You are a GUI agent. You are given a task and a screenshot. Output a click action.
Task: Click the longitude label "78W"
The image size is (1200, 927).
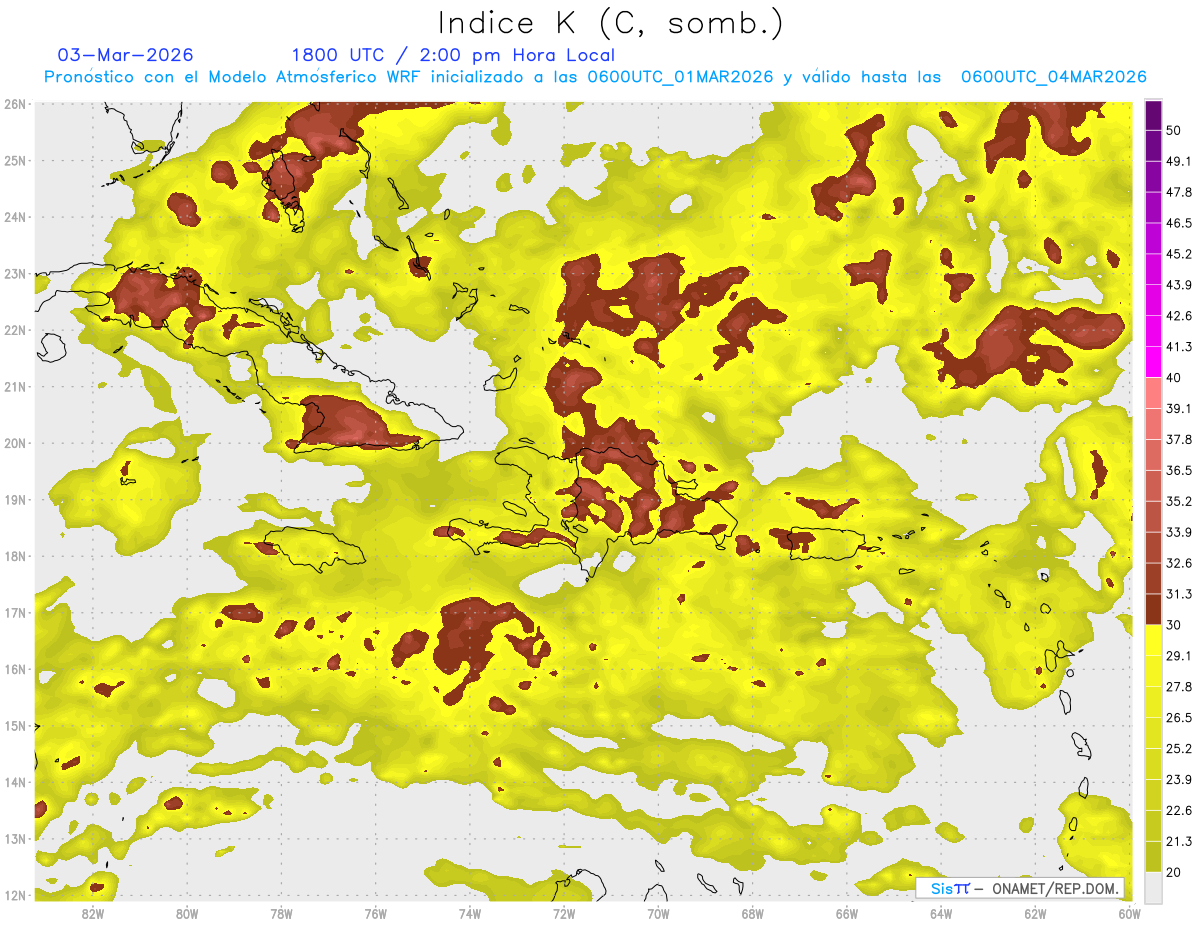pos(281,914)
